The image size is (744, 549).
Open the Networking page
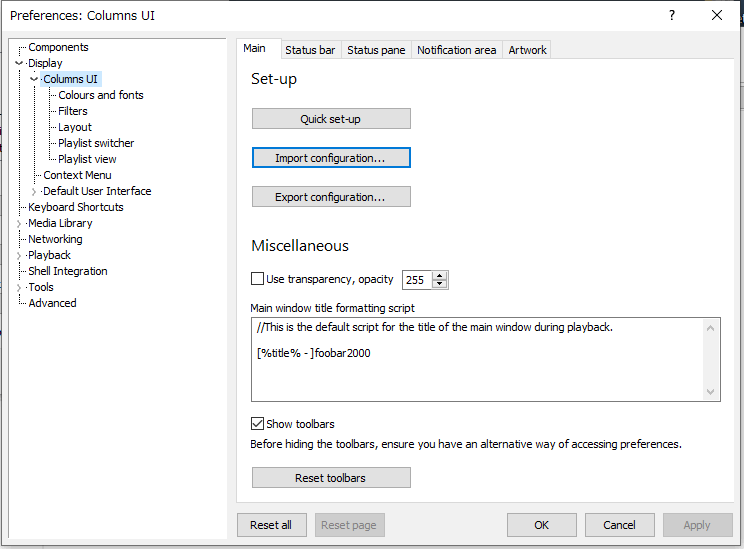(55, 239)
